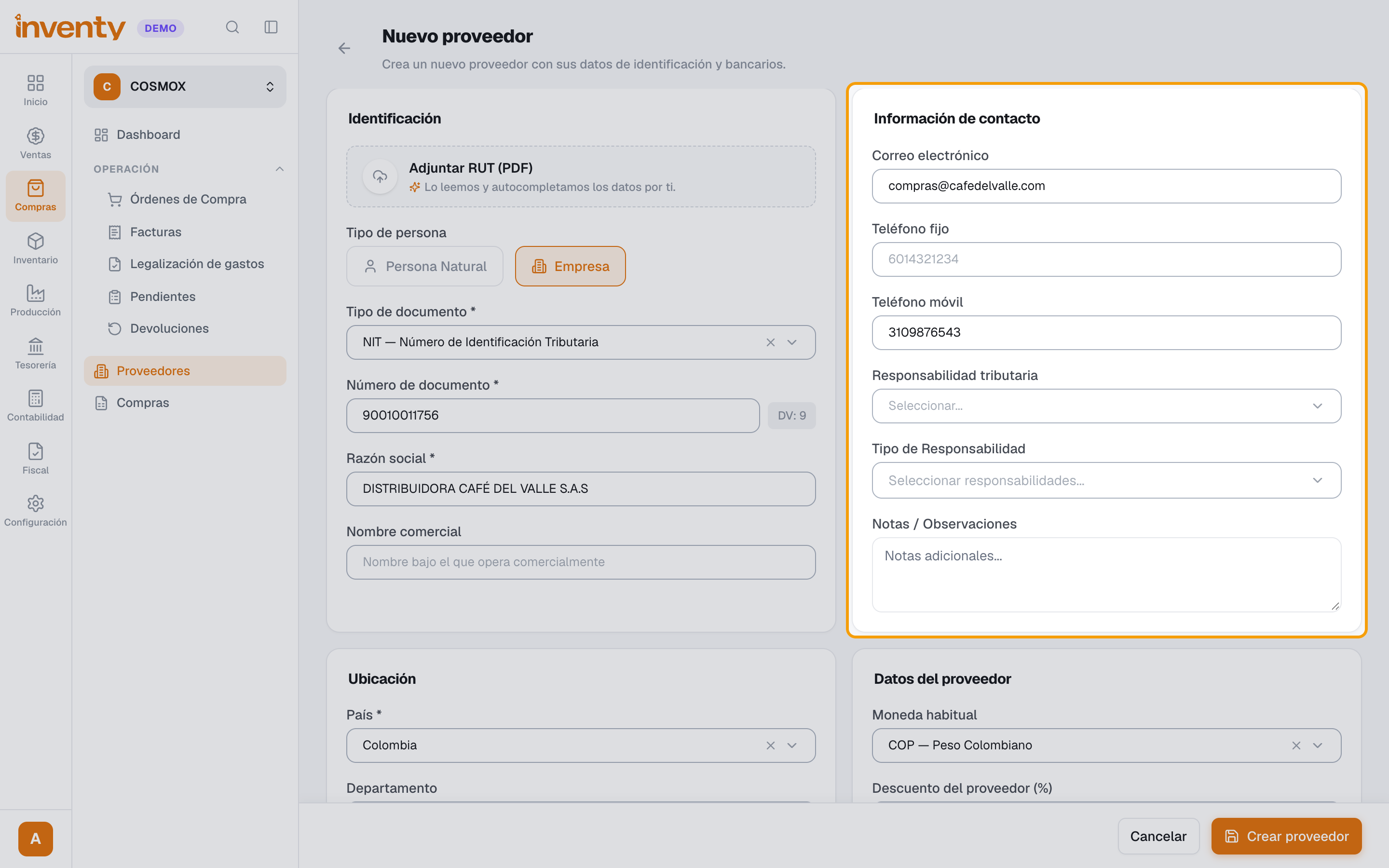Clear the Tipo de documento selection
The image size is (1389, 868).
770,343
